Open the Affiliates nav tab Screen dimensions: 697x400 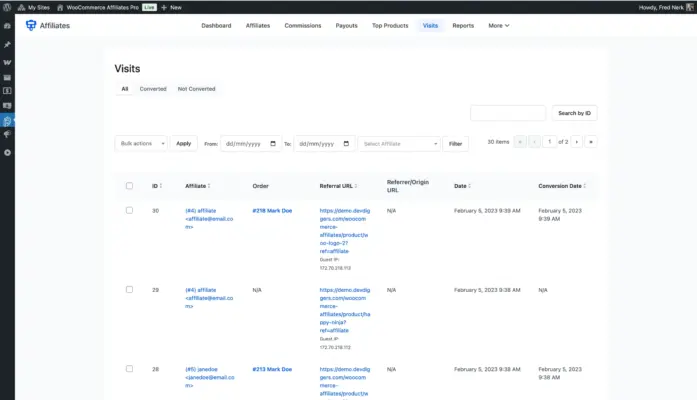point(258,25)
